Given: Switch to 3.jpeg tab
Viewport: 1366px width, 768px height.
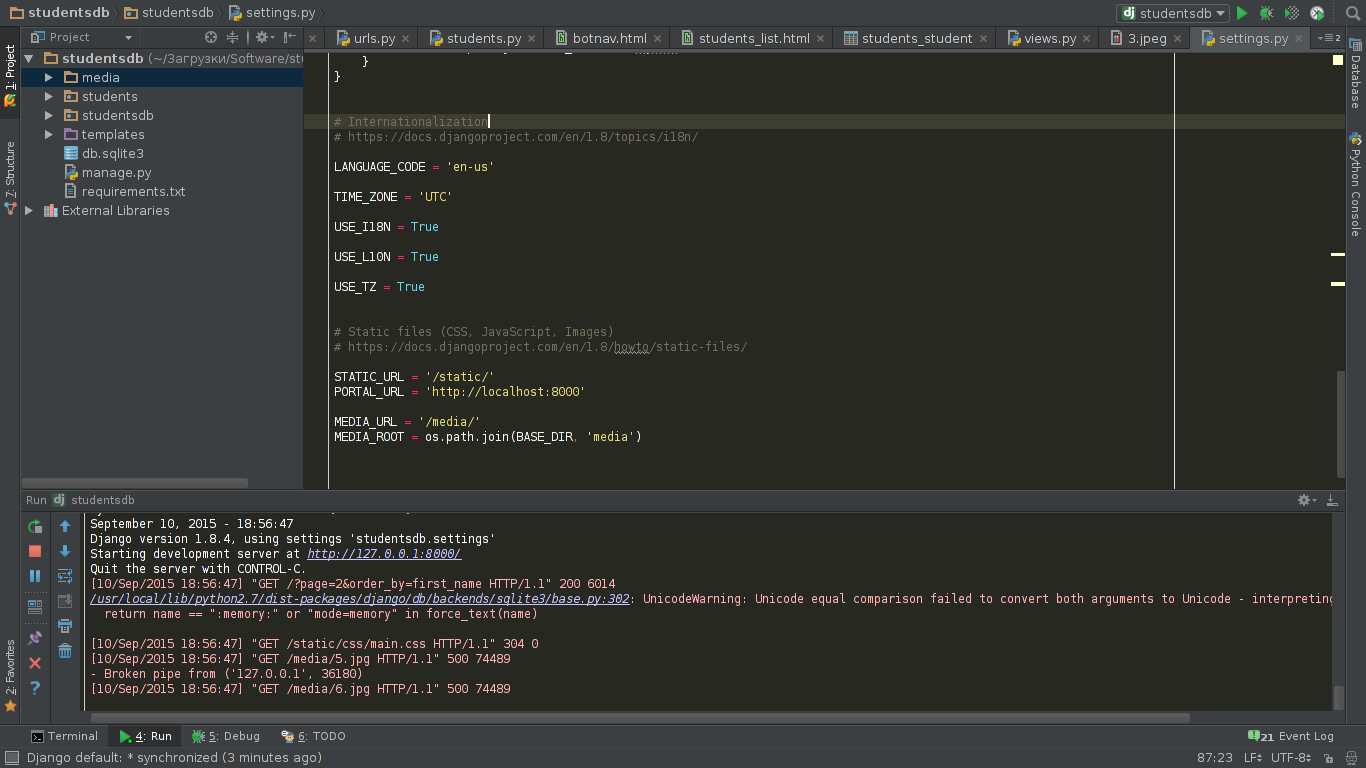Looking at the screenshot, I should pyautogui.click(x=1147, y=38).
